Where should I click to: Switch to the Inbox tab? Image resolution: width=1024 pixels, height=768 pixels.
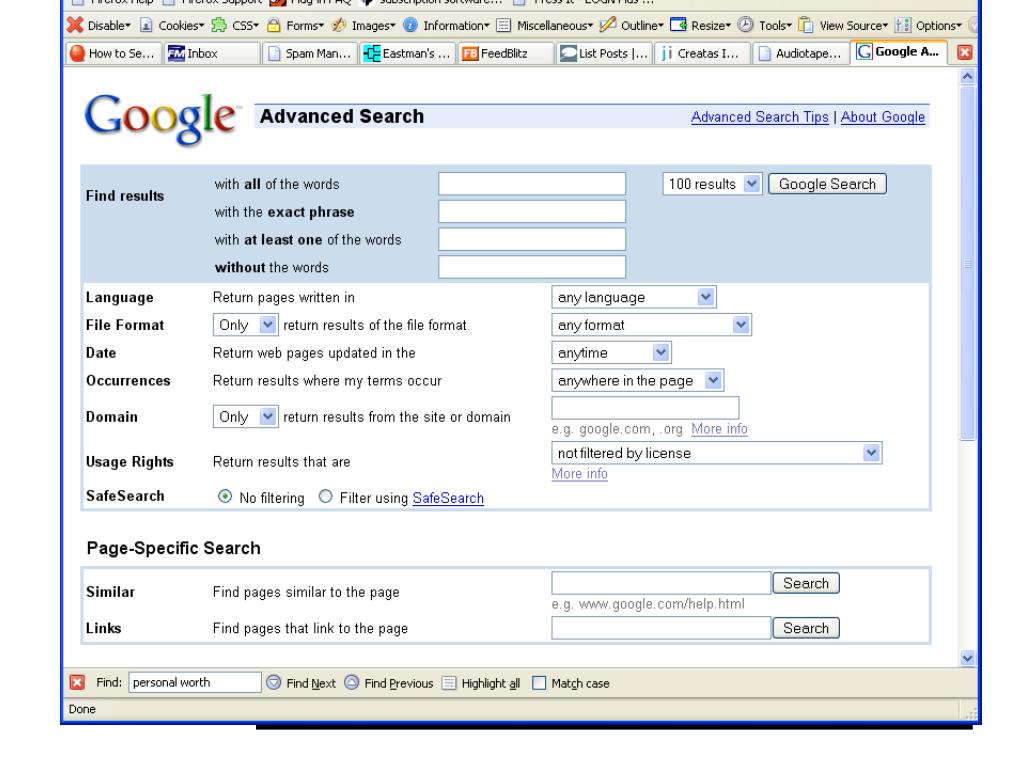coord(212,54)
